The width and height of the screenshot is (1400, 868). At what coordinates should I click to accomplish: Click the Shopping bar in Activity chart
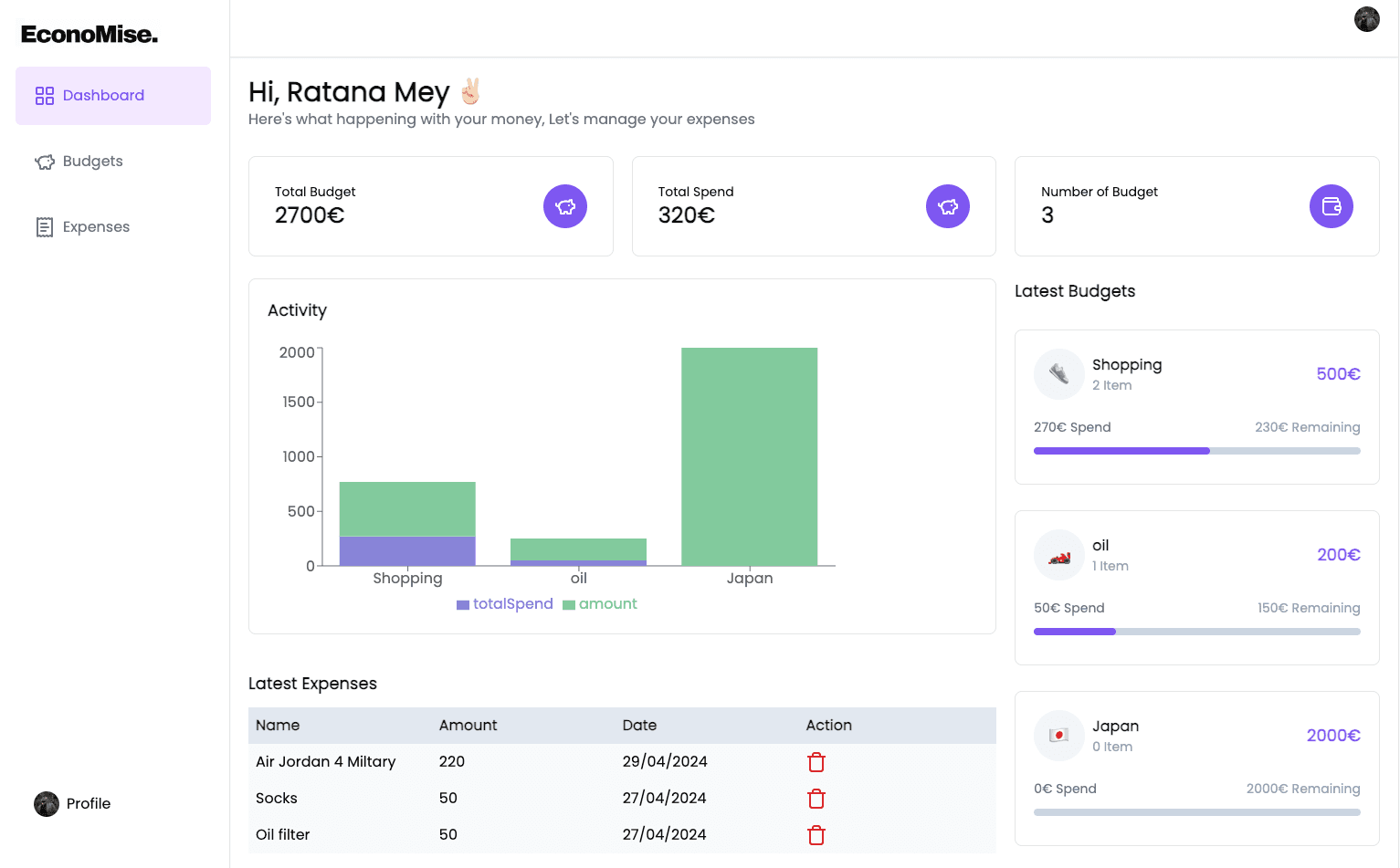407,524
